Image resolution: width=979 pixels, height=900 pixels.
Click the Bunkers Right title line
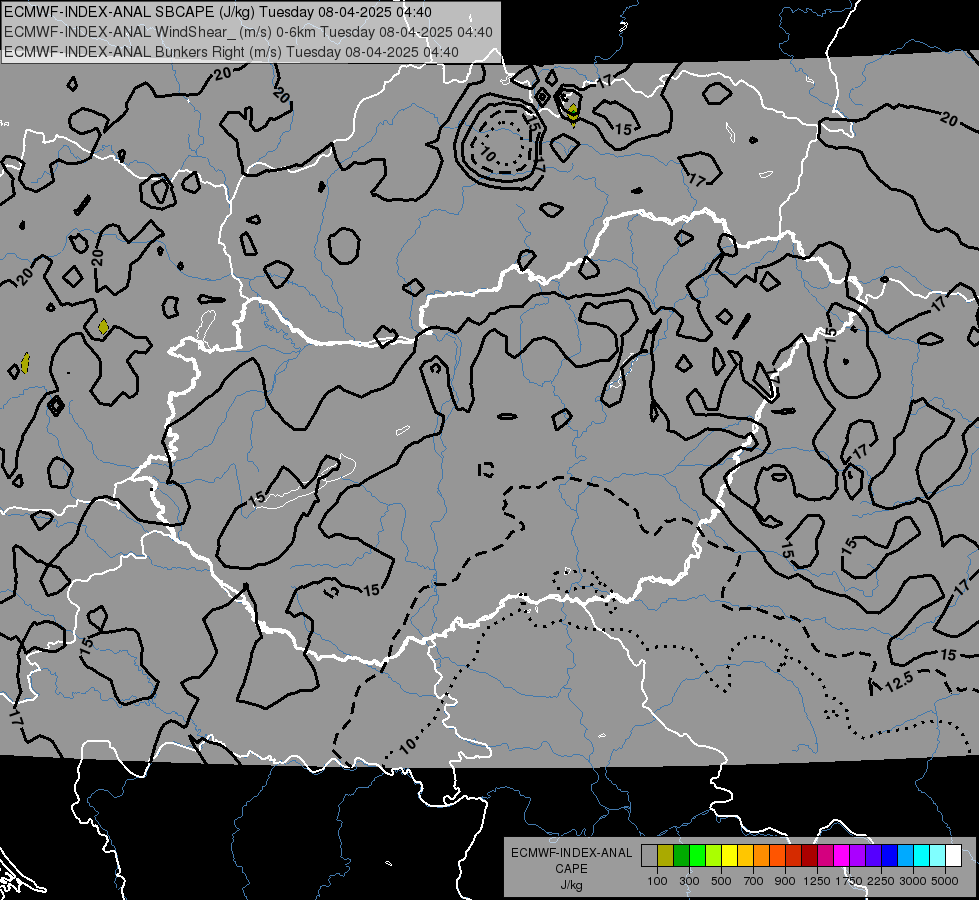tap(231, 52)
